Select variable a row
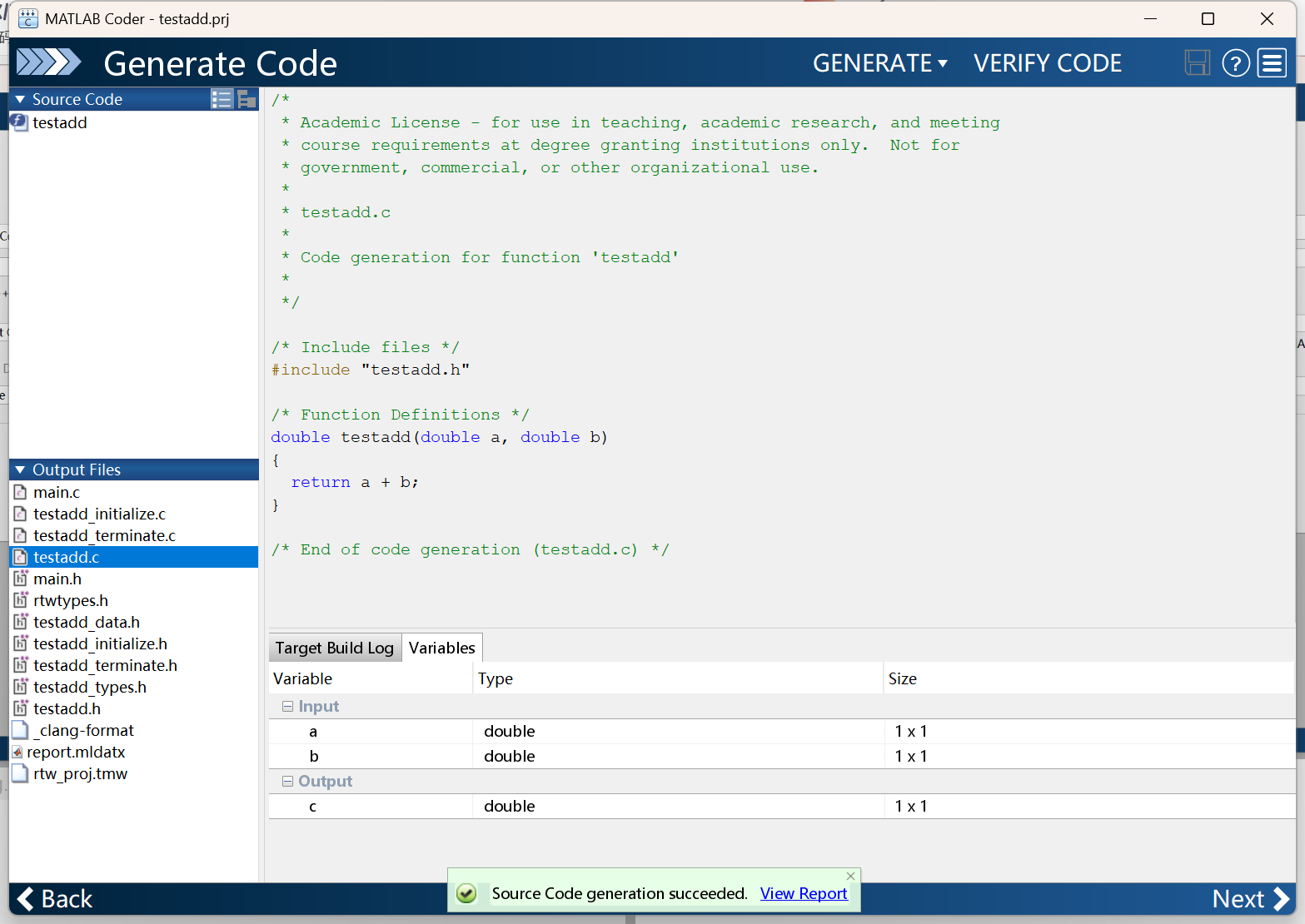Image resolution: width=1305 pixels, height=924 pixels. (x=782, y=731)
